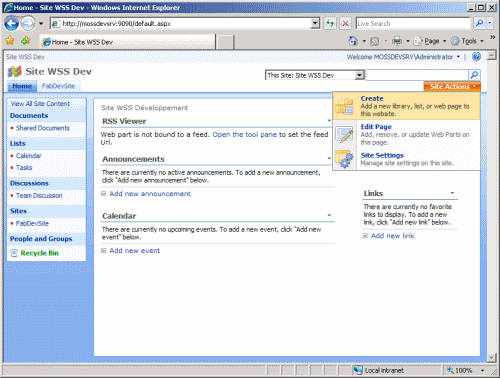The height and width of the screenshot is (378, 500).
Task: Click Add new event link
Action: tap(135, 250)
